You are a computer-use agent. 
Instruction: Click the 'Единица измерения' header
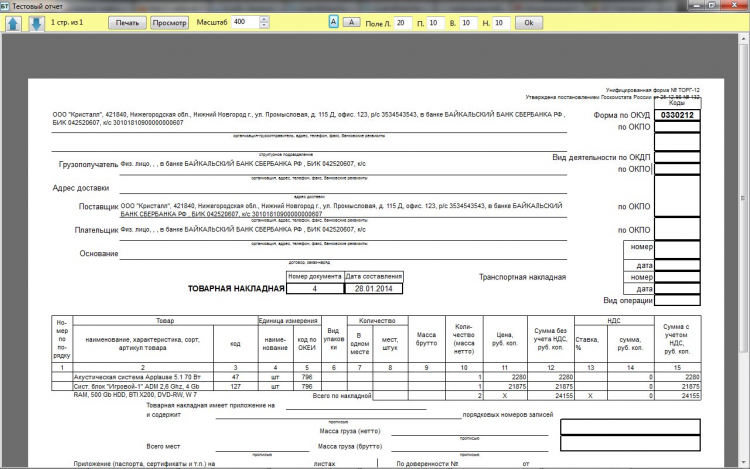[x=288, y=321]
